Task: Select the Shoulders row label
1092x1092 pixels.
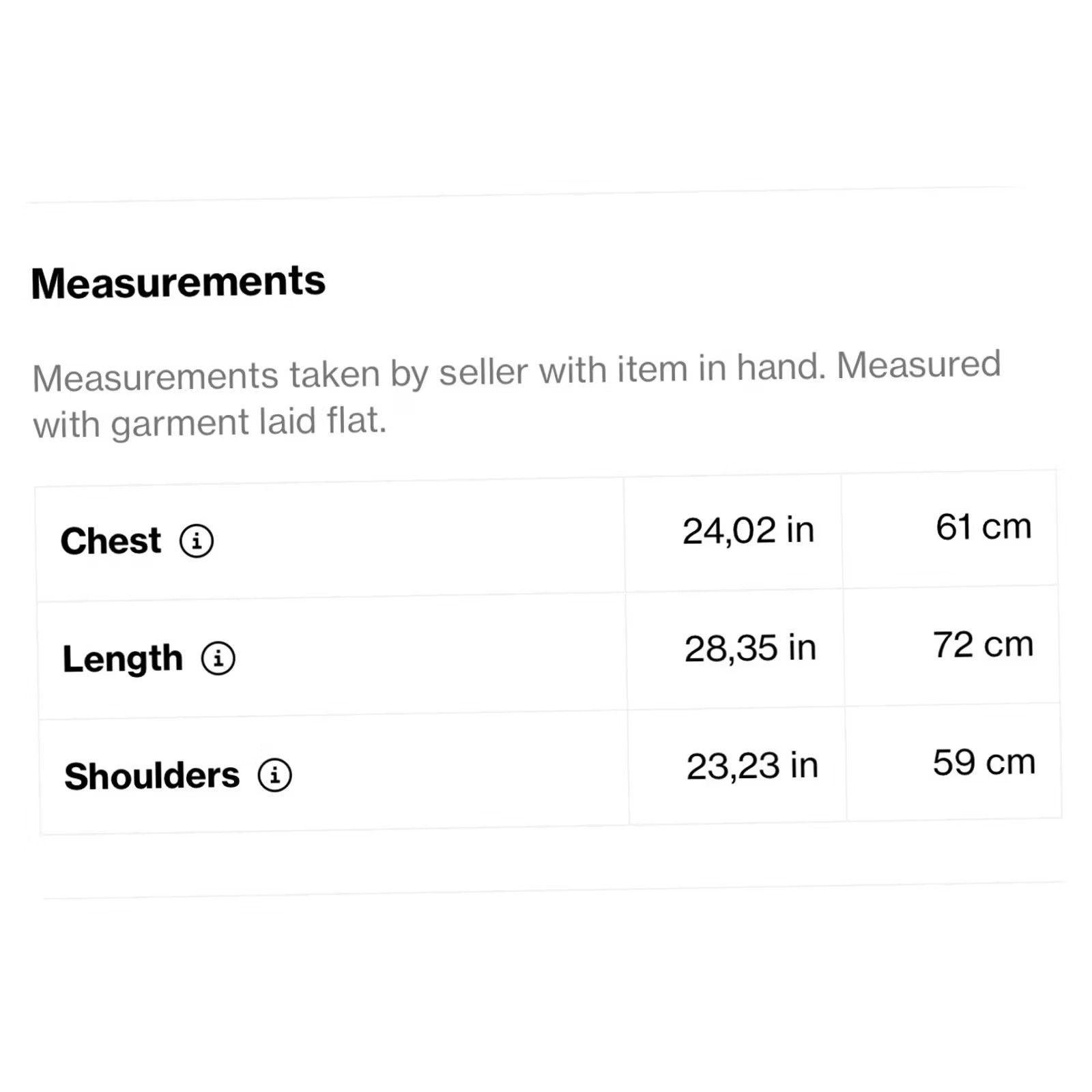Action: tap(152, 776)
